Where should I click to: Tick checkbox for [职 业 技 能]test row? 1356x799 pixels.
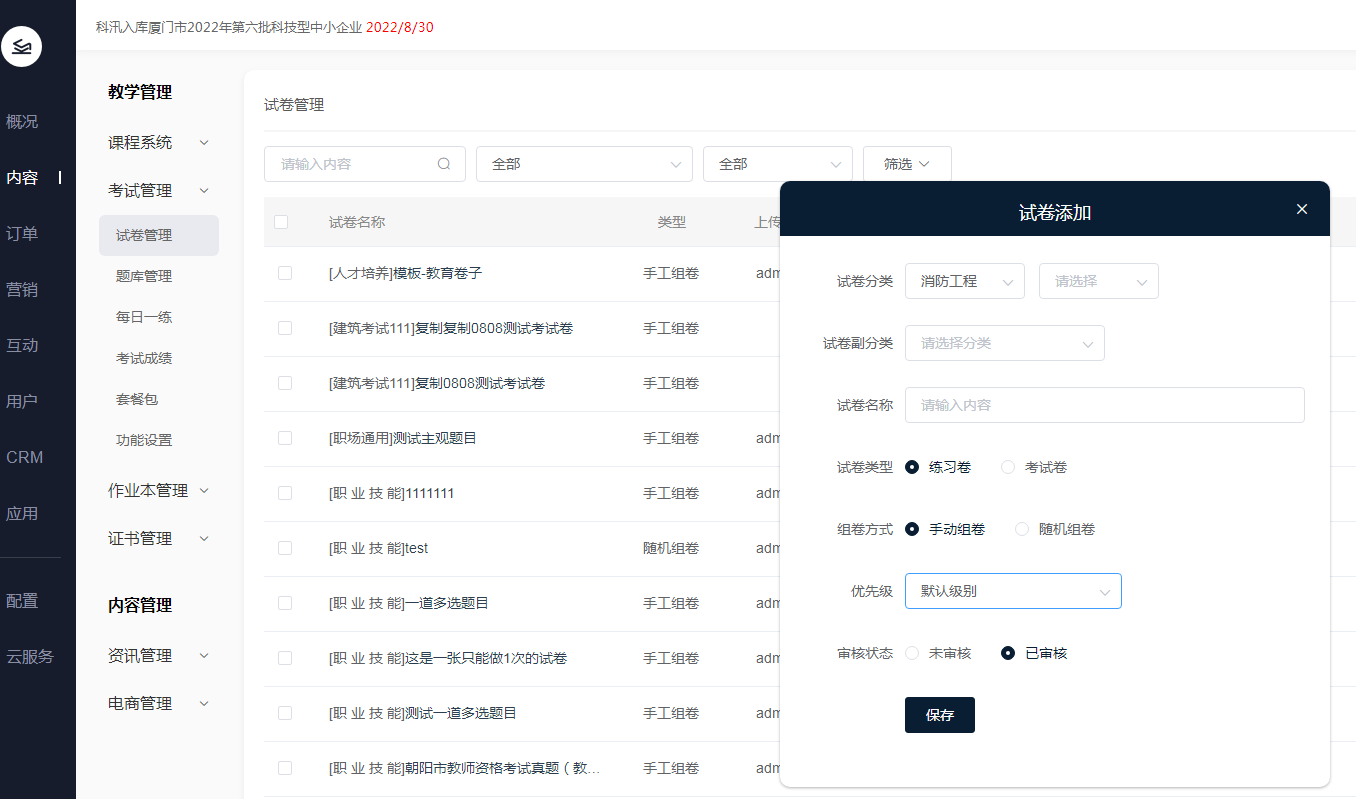click(x=285, y=548)
